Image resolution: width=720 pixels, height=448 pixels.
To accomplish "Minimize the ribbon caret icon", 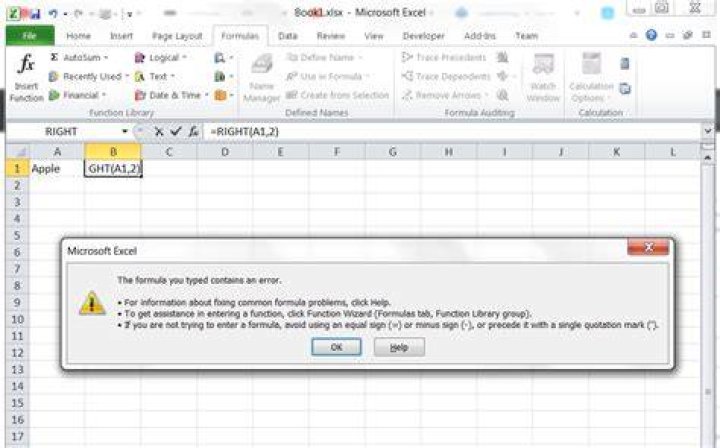I will tap(633, 35).
